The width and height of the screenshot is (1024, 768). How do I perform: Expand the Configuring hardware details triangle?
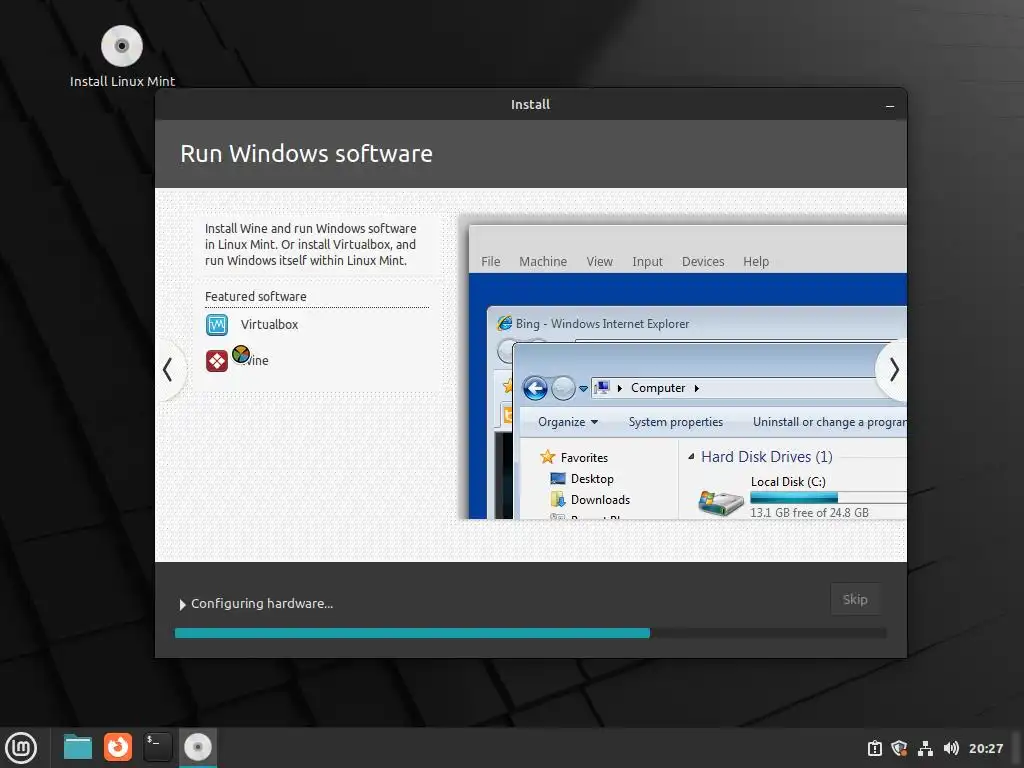click(x=182, y=605)
